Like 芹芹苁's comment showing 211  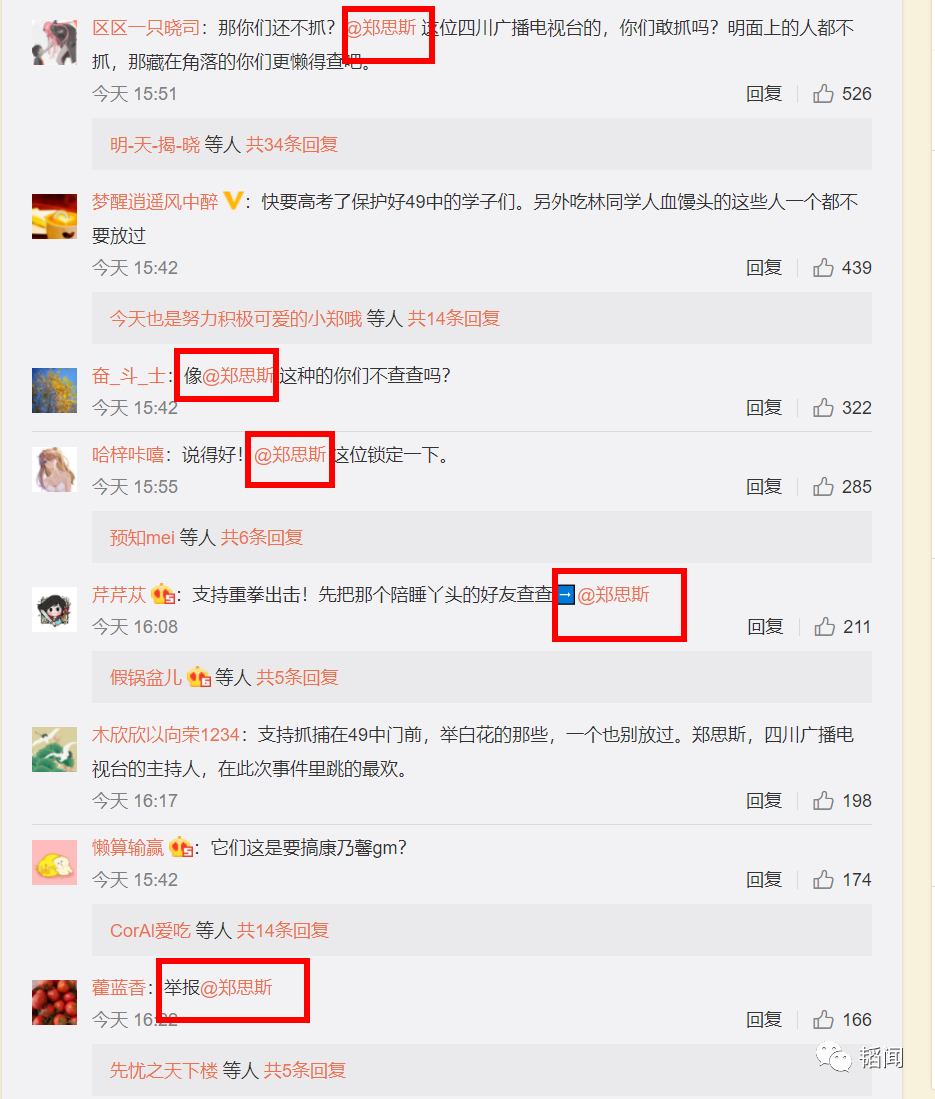pos(824,627)
